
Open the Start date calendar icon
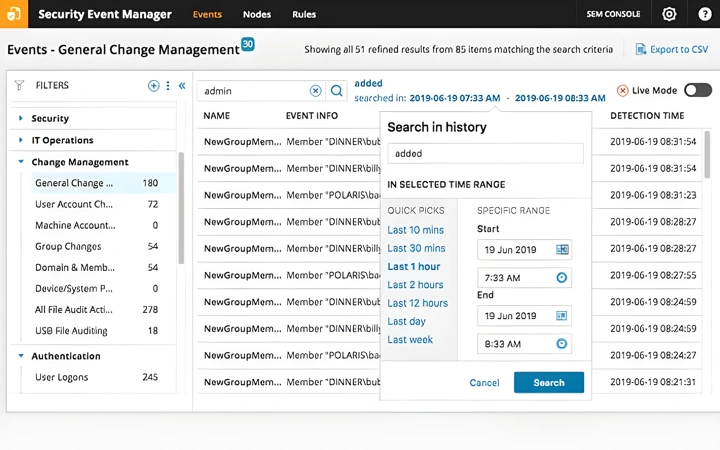562,249
